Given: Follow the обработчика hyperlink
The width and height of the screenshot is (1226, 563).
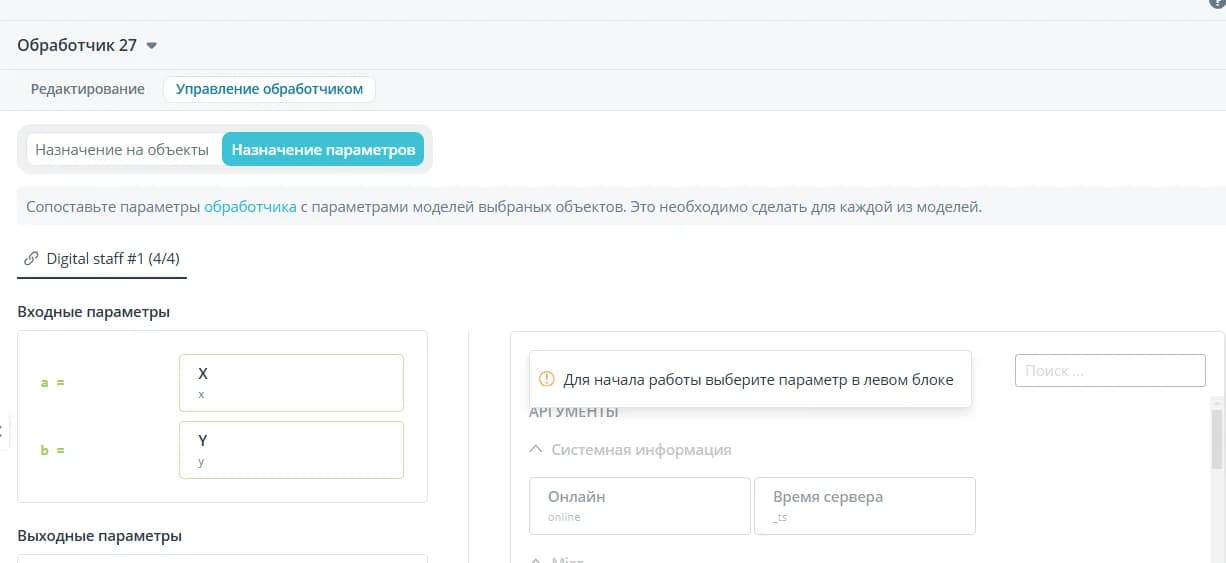Looking at the screenshot, I should tap(250, 208).
